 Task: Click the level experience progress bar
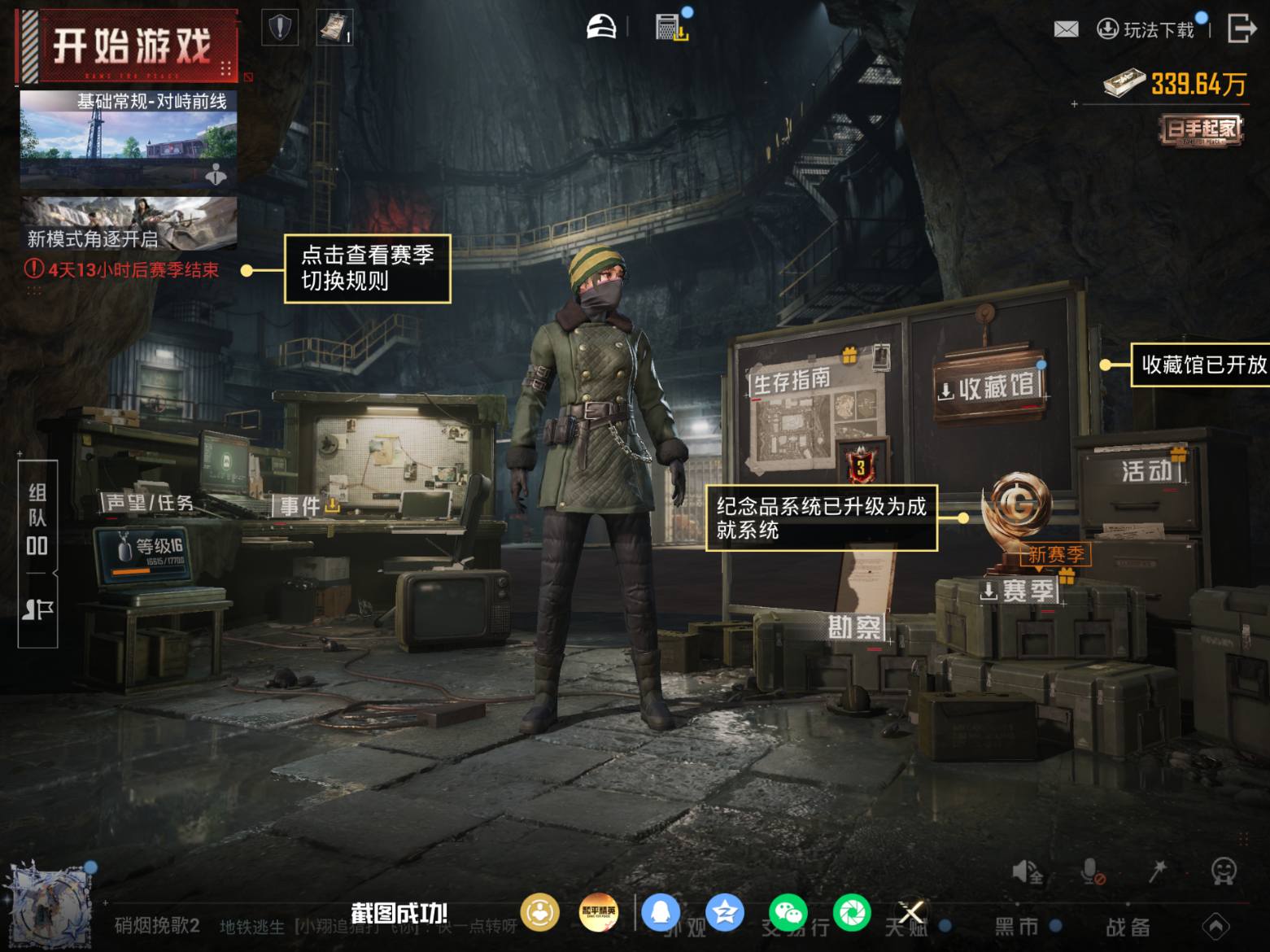coord(151,570)
